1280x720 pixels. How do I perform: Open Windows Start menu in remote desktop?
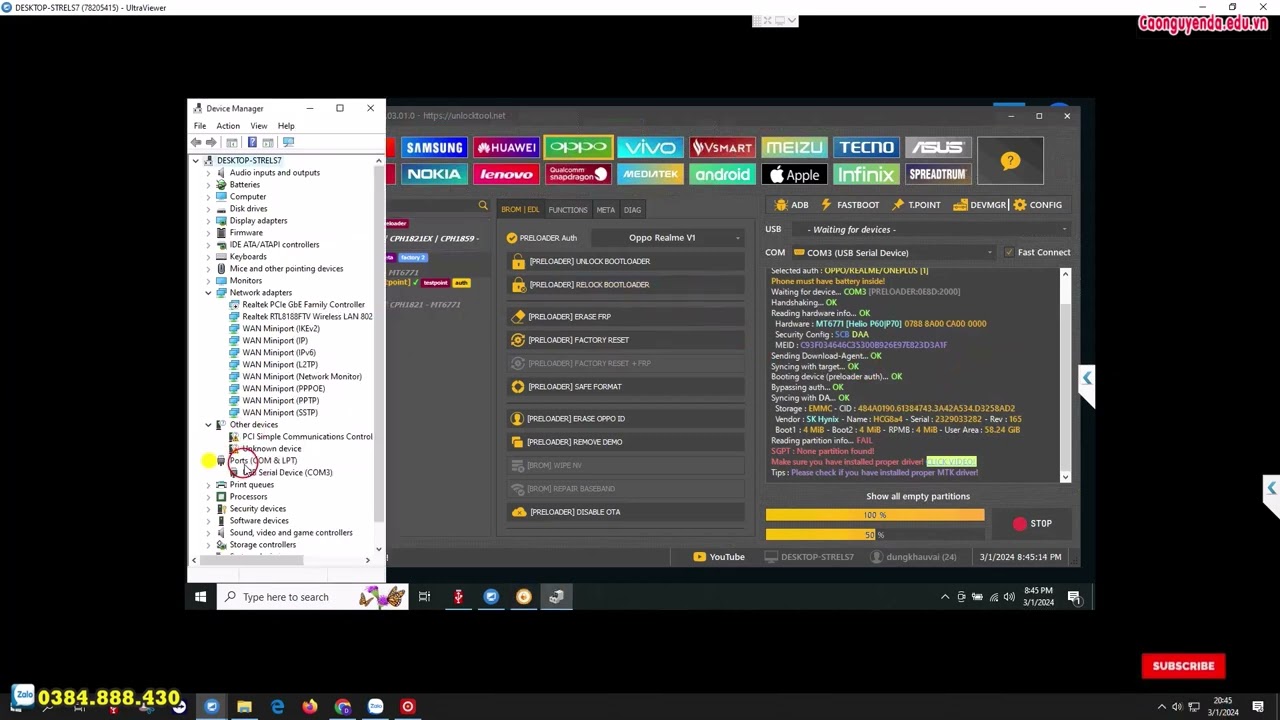coord(200,597)
